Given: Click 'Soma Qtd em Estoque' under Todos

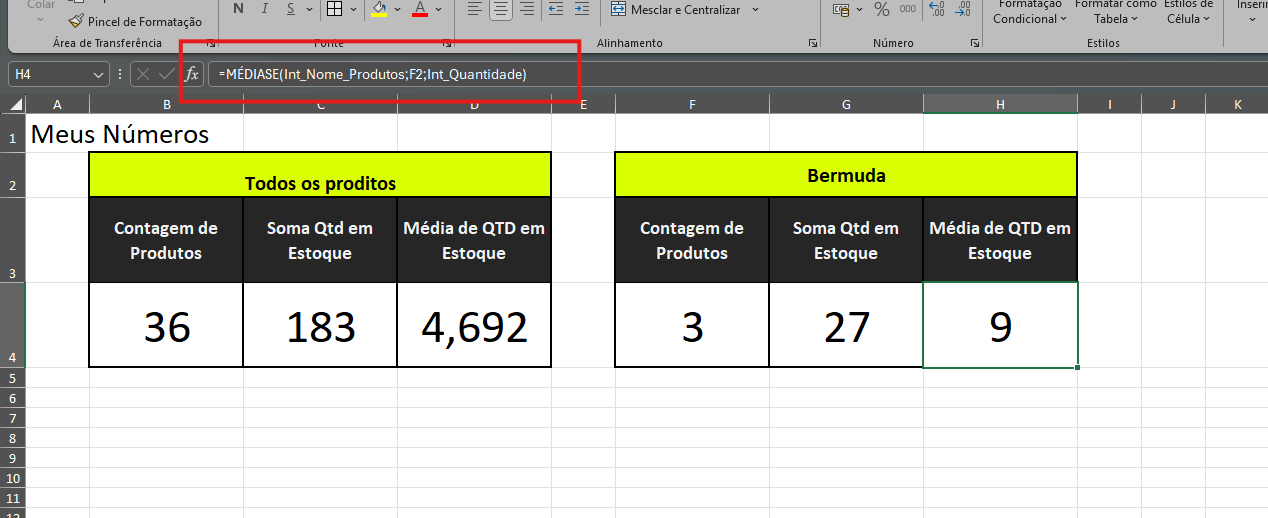Looking at the screenshot, I should 320,240.
